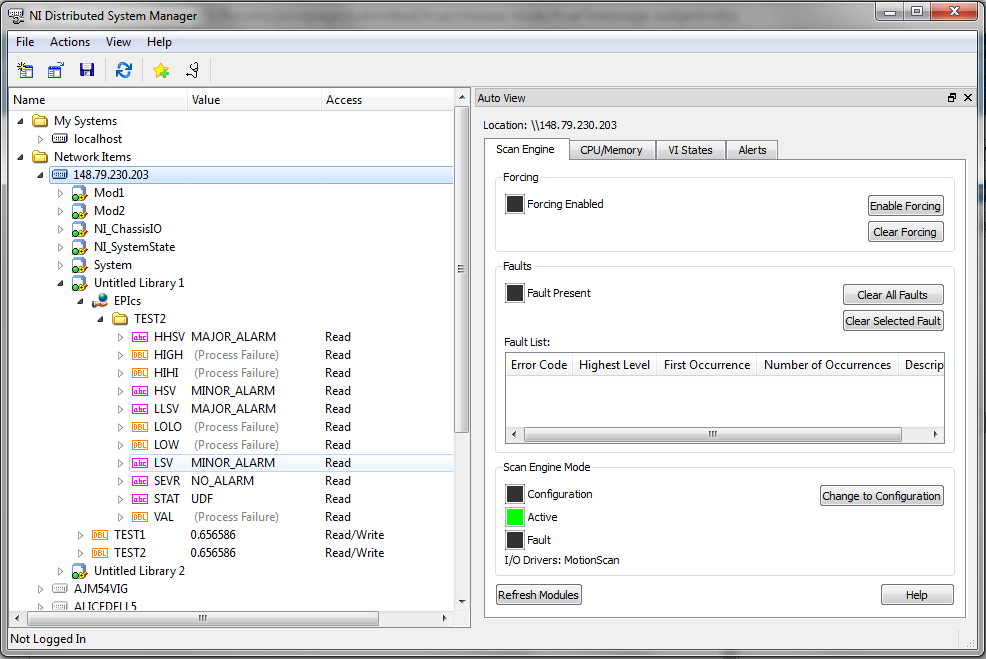Click the Help button in Auto View

pos(917,595)
